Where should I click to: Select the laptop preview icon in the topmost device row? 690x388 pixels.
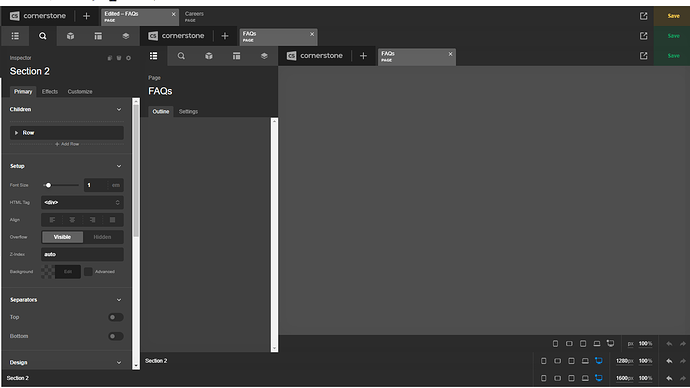(x=597, y=344)
